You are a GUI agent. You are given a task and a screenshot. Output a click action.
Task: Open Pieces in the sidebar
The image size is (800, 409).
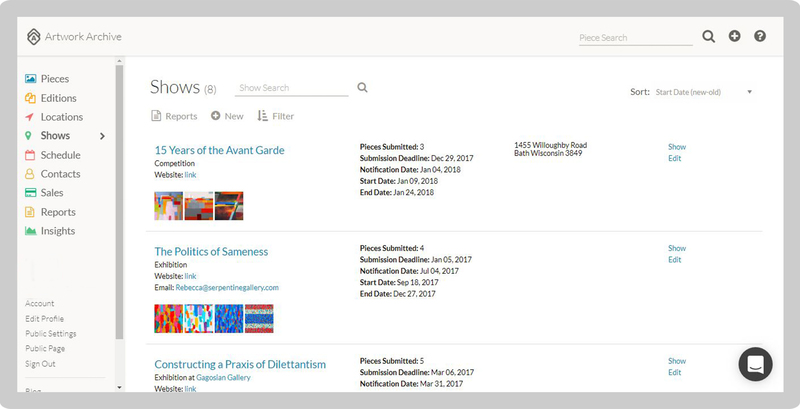pyautogui.click(x=54, y=79)
